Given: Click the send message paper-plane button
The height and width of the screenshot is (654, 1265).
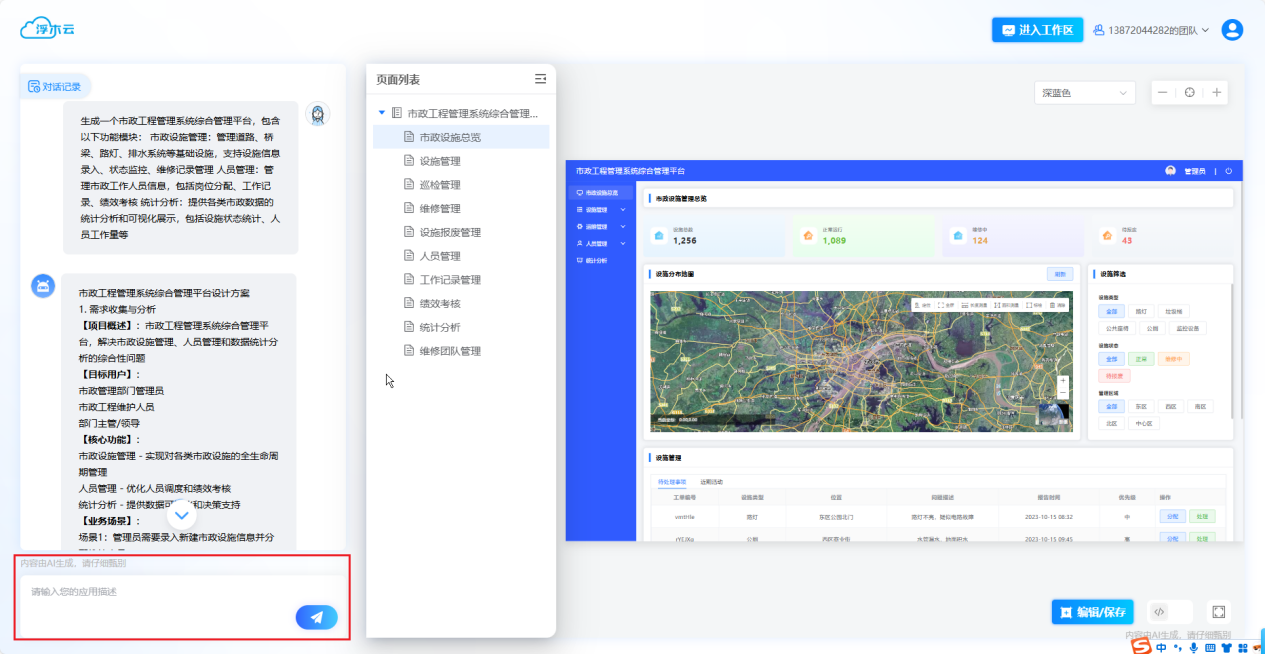Looking at the screenshot, I should pyautogui.click(x=316, y=617).
